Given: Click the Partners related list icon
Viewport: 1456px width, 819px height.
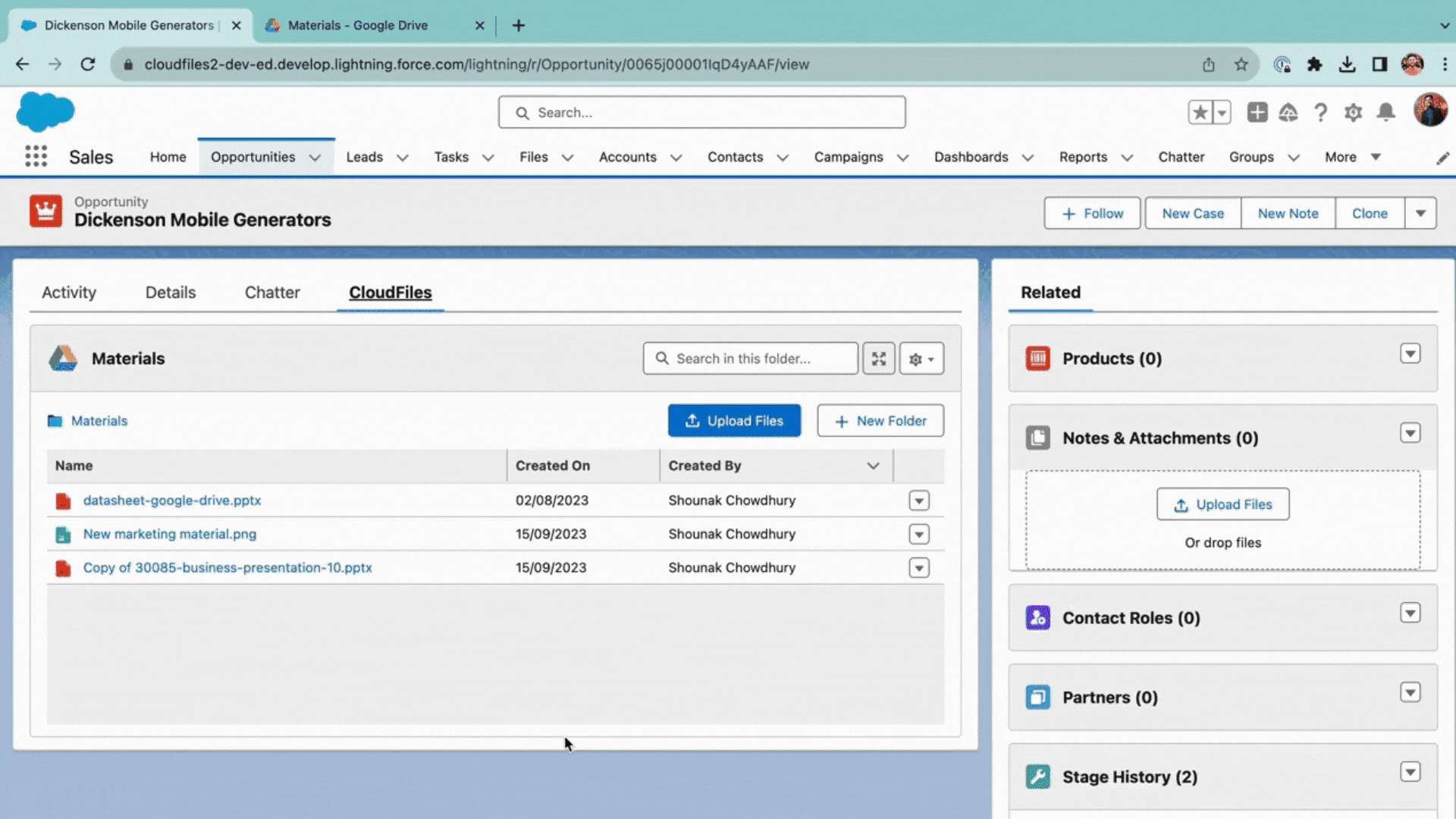Looking at the screenshot, I should 1037,697.
